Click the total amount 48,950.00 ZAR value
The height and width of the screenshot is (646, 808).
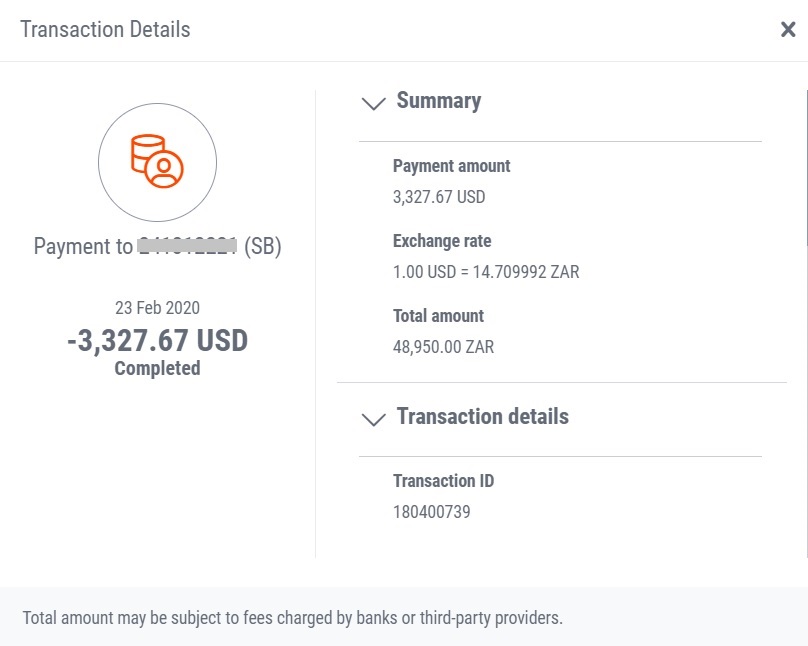click(443, 347)
